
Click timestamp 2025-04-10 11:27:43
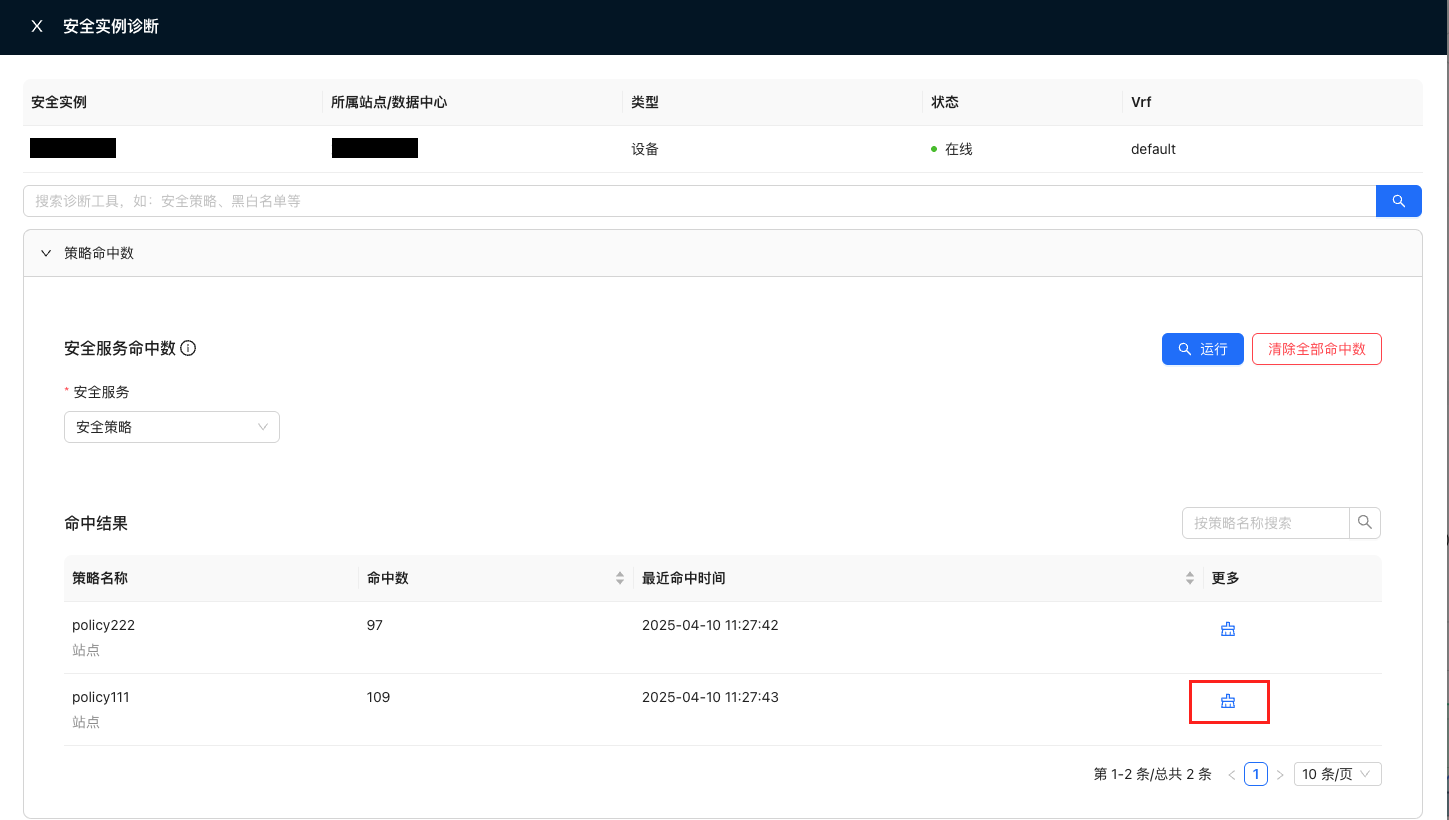pos(710,697)
